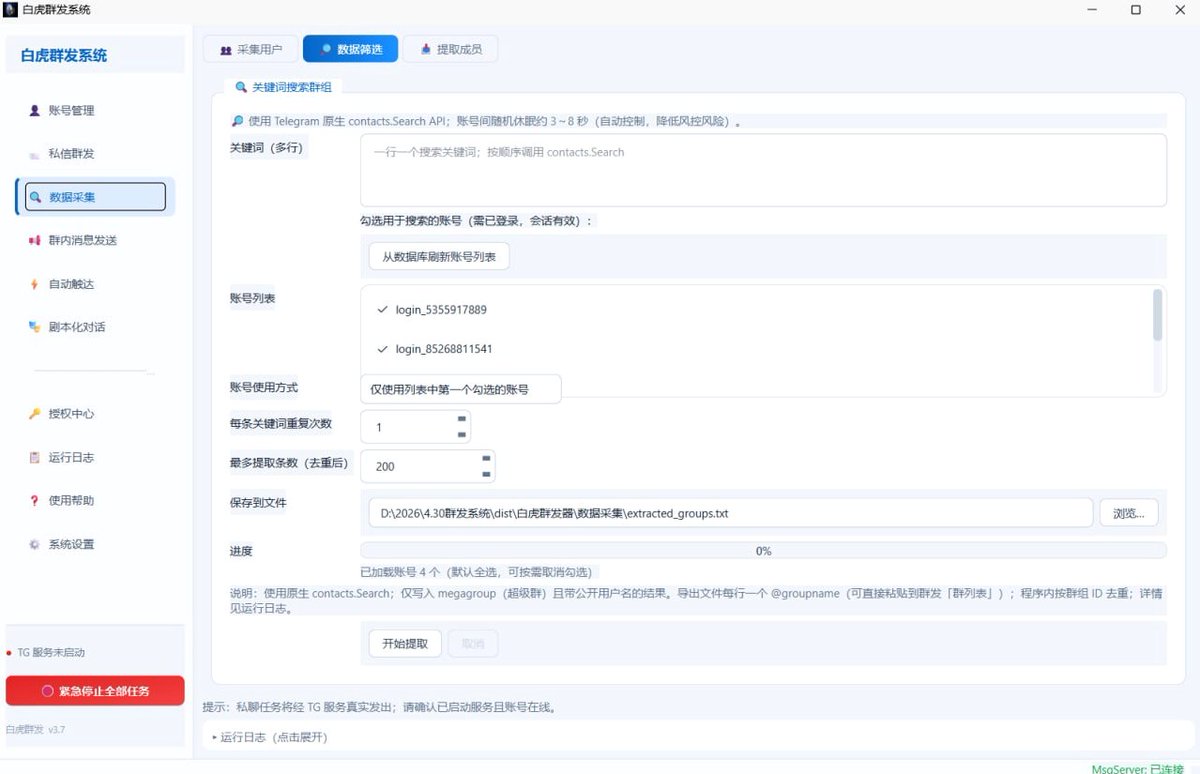1200x774 pixels.
Task: Switch to 提取成员 tab
Action: [450, 49]
